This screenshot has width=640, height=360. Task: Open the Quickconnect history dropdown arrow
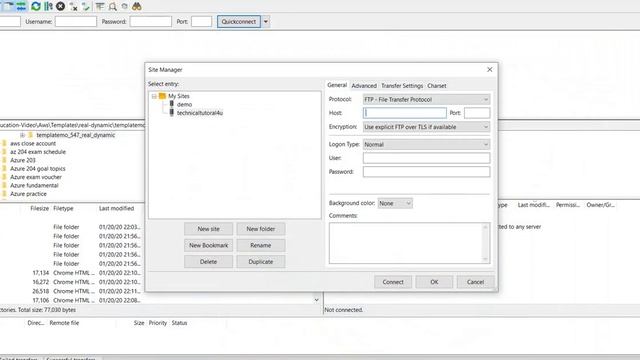pyautogui.click(x=266, y=22)
